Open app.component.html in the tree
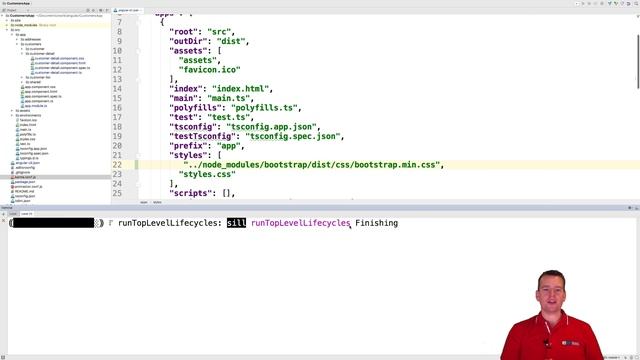Image resolution: width=640 pixels, height=360 pixels. (40, 92)
